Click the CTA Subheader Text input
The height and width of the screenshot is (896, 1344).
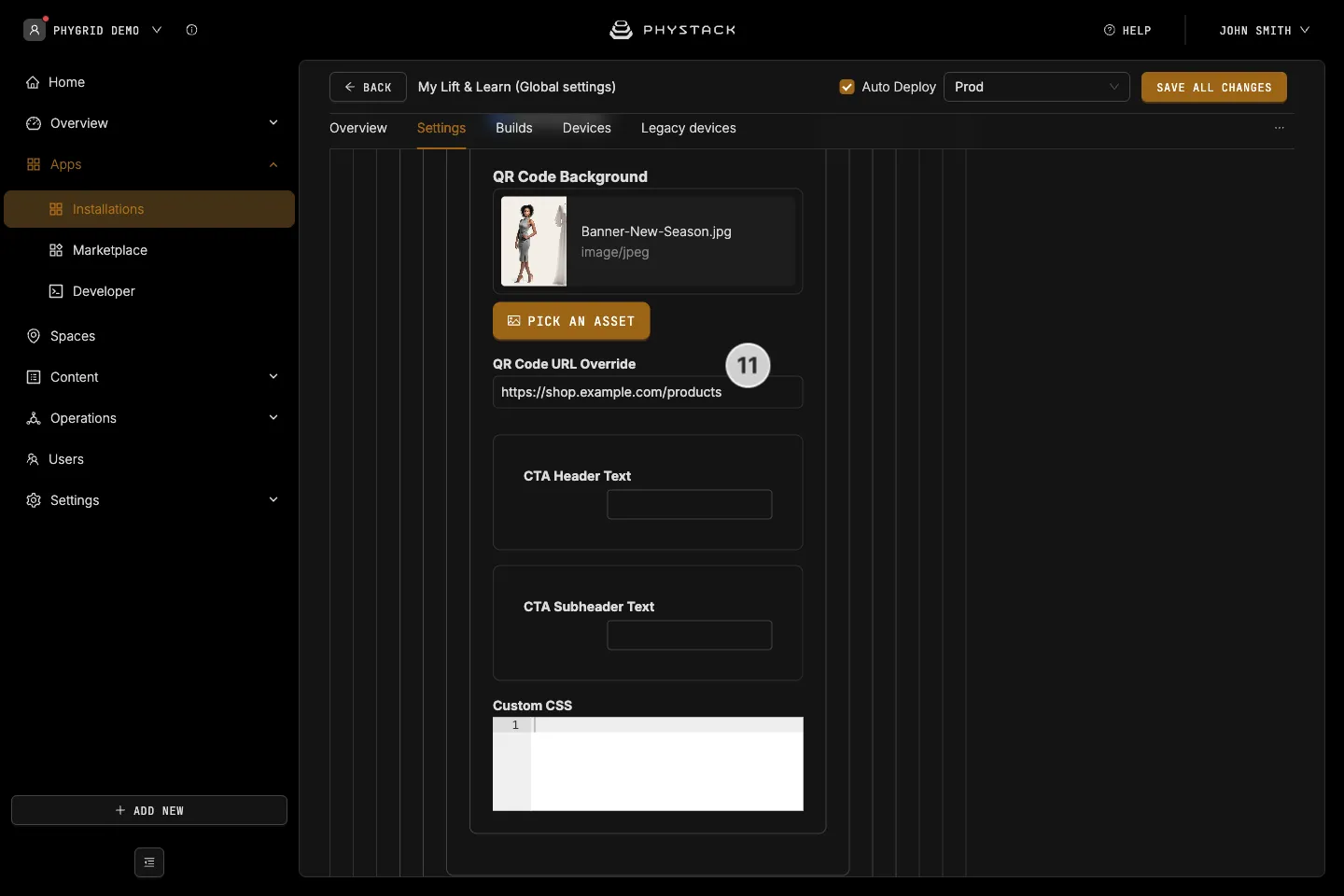pos(690,635)
